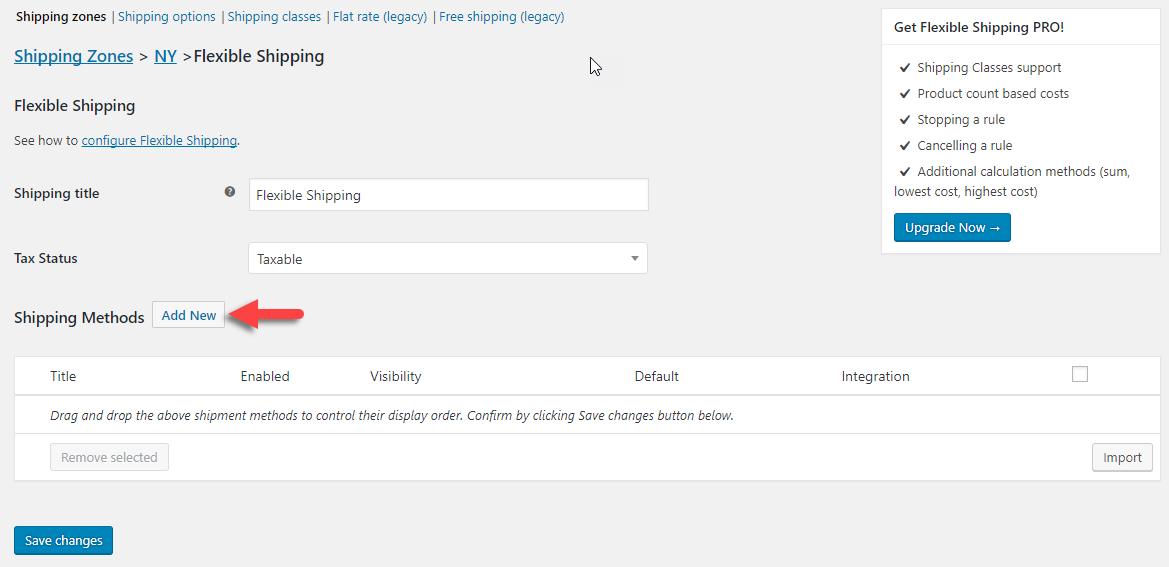Click the Import button
1169x567 pixels.
click(1122, 457)
